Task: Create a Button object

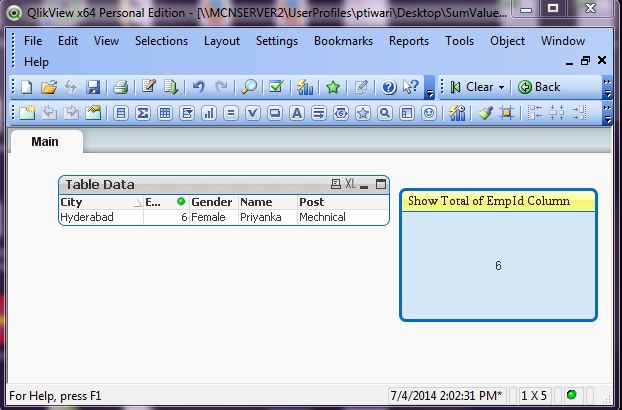Action: point(275,113)
